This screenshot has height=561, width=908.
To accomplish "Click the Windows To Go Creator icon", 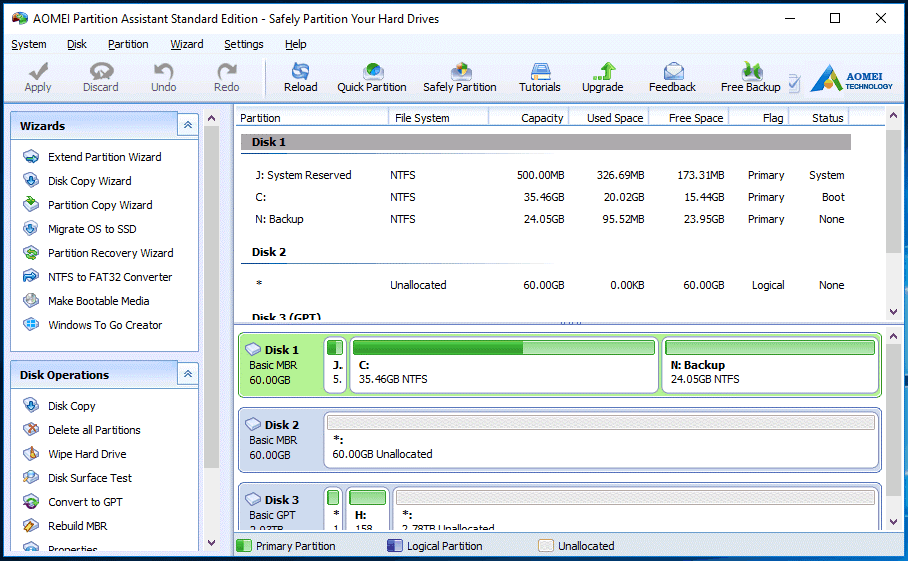I will click(x=31, y=325).
